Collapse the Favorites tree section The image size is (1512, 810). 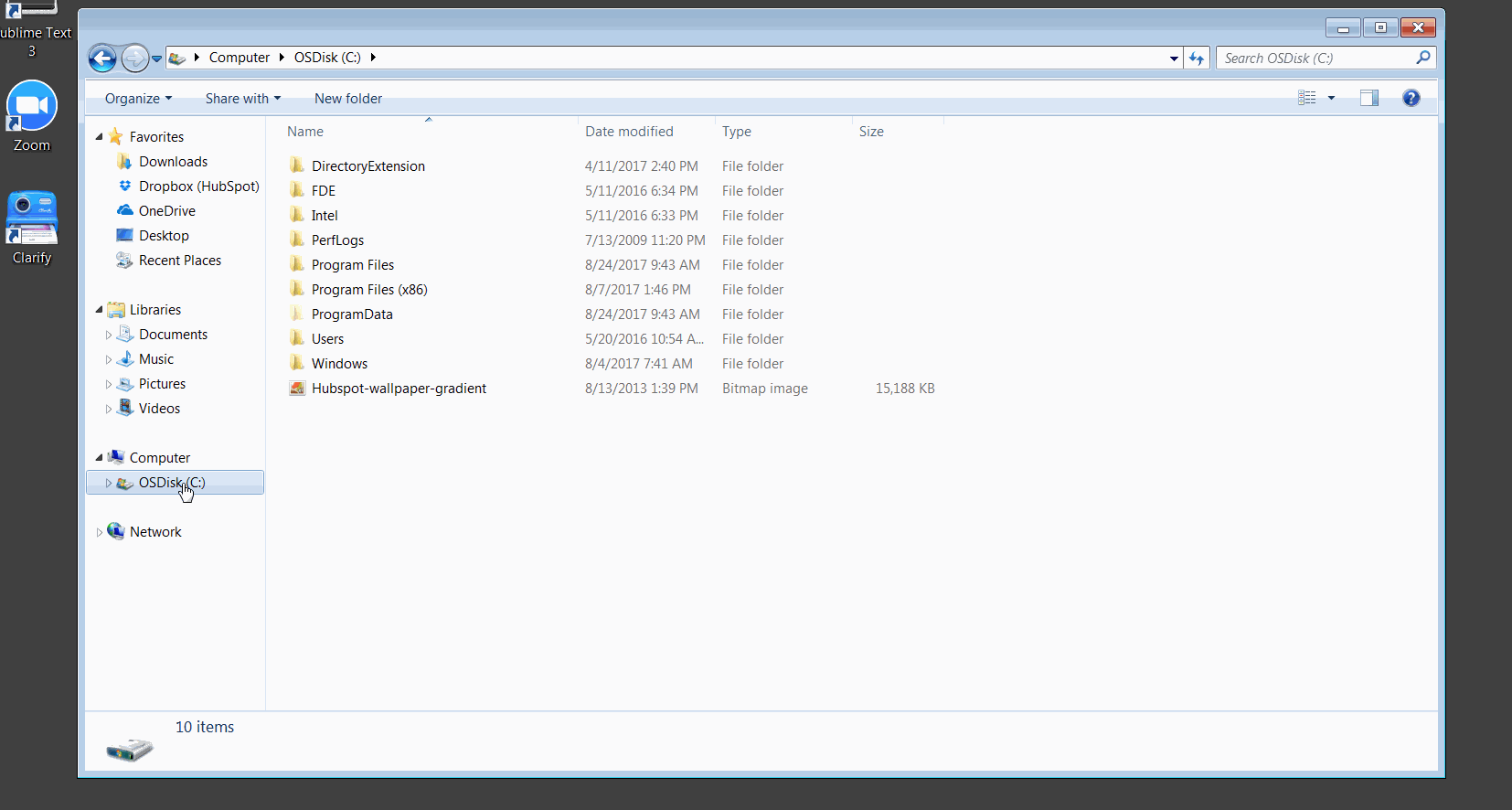[99, 137]
